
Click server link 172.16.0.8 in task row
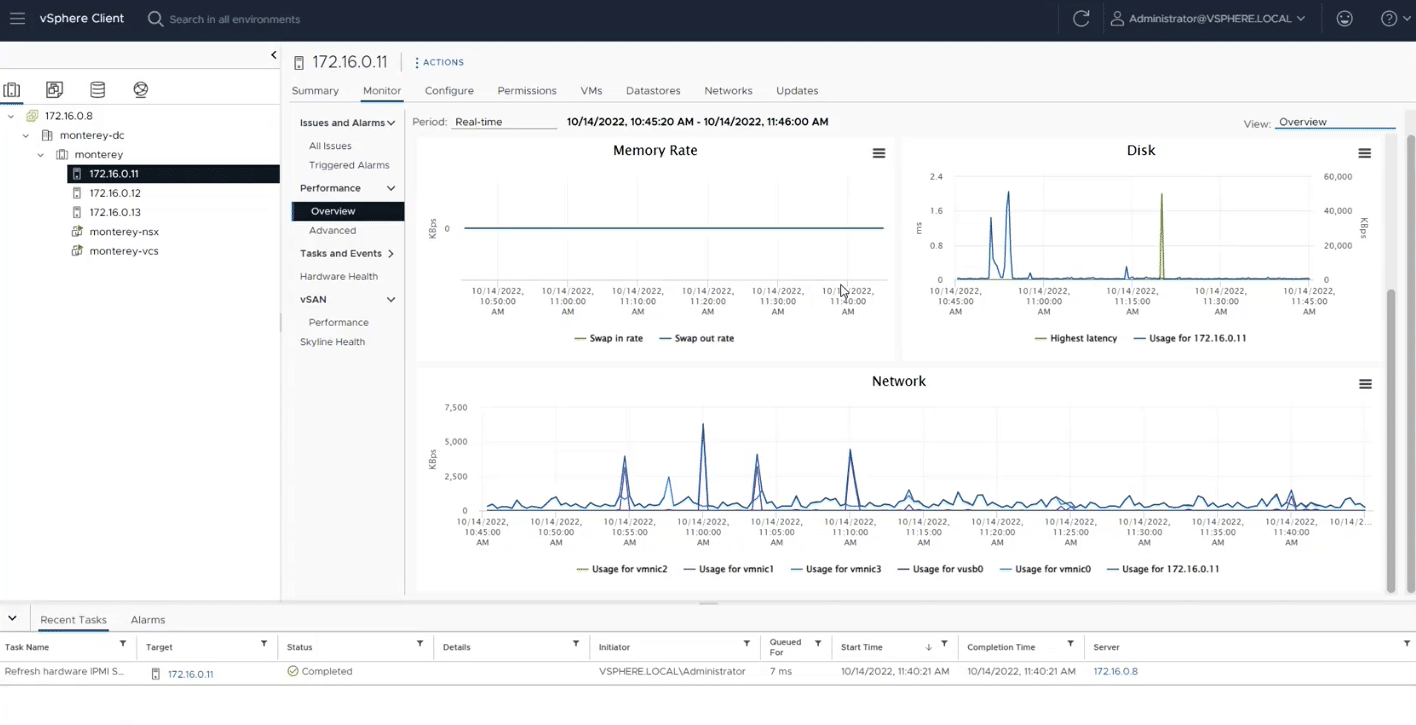pyautogui.click(x=1115, y=671)
